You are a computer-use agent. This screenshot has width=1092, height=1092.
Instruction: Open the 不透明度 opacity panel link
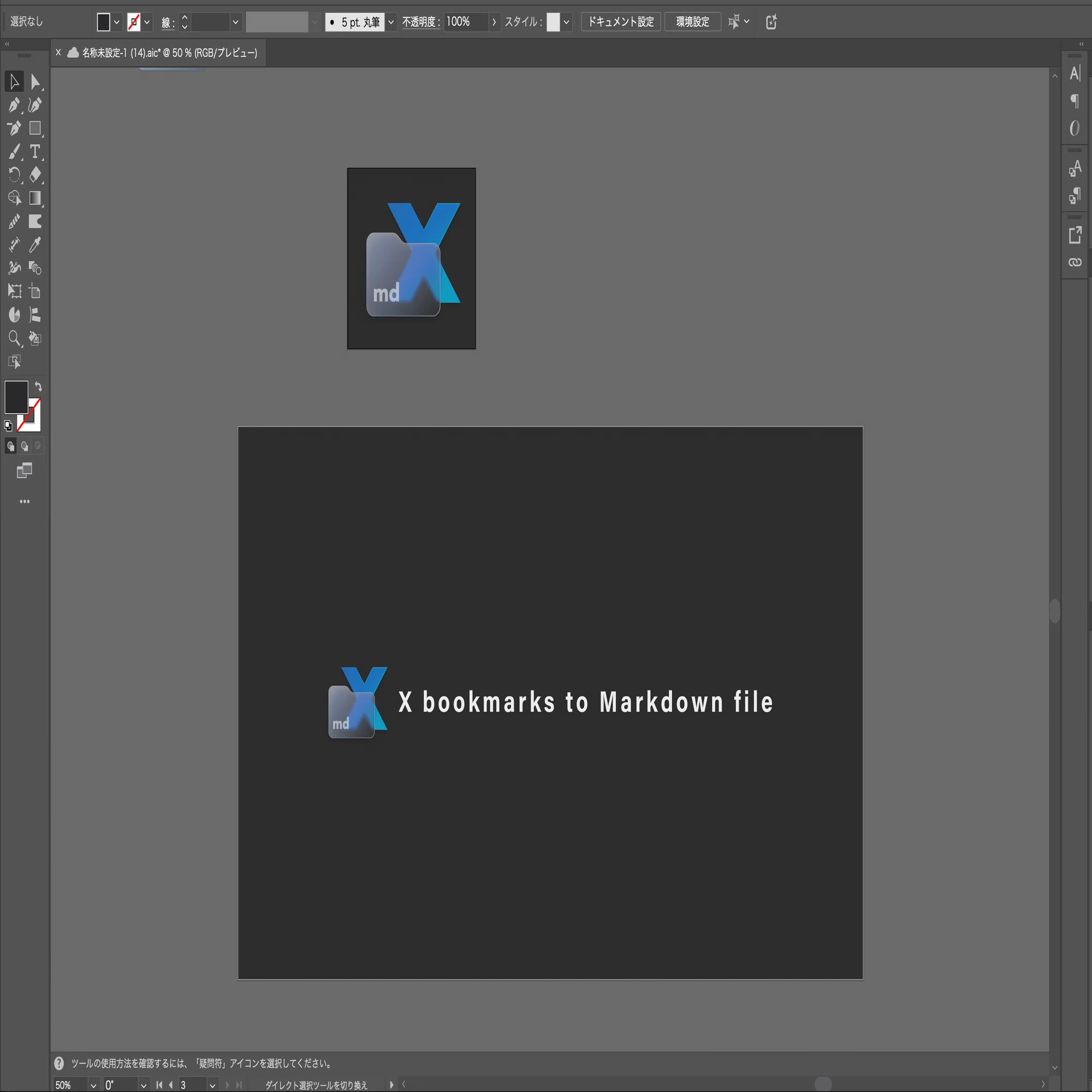[421, 22]
